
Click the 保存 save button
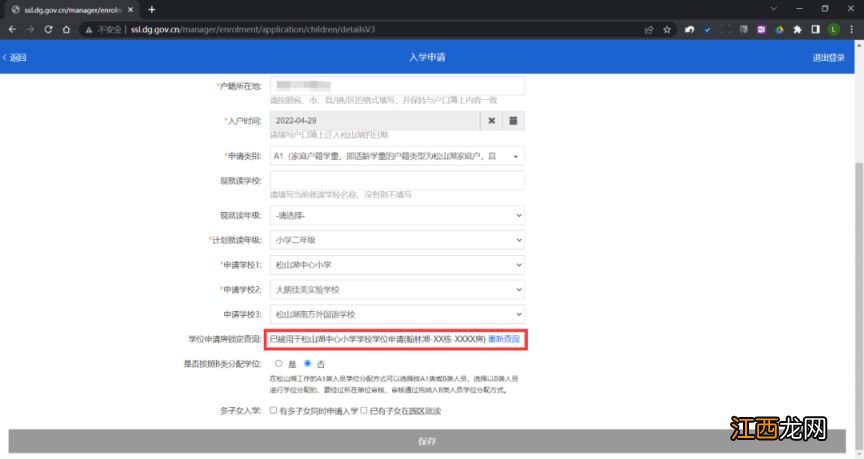[x=427, y=441]
